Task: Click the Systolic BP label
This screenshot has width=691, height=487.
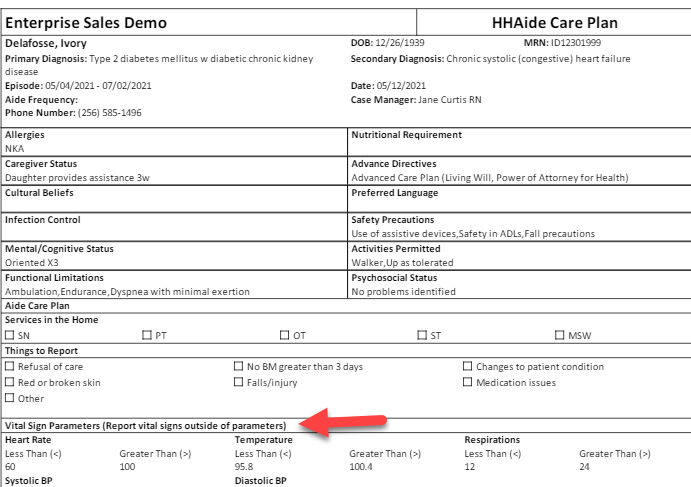Action: 29,481
